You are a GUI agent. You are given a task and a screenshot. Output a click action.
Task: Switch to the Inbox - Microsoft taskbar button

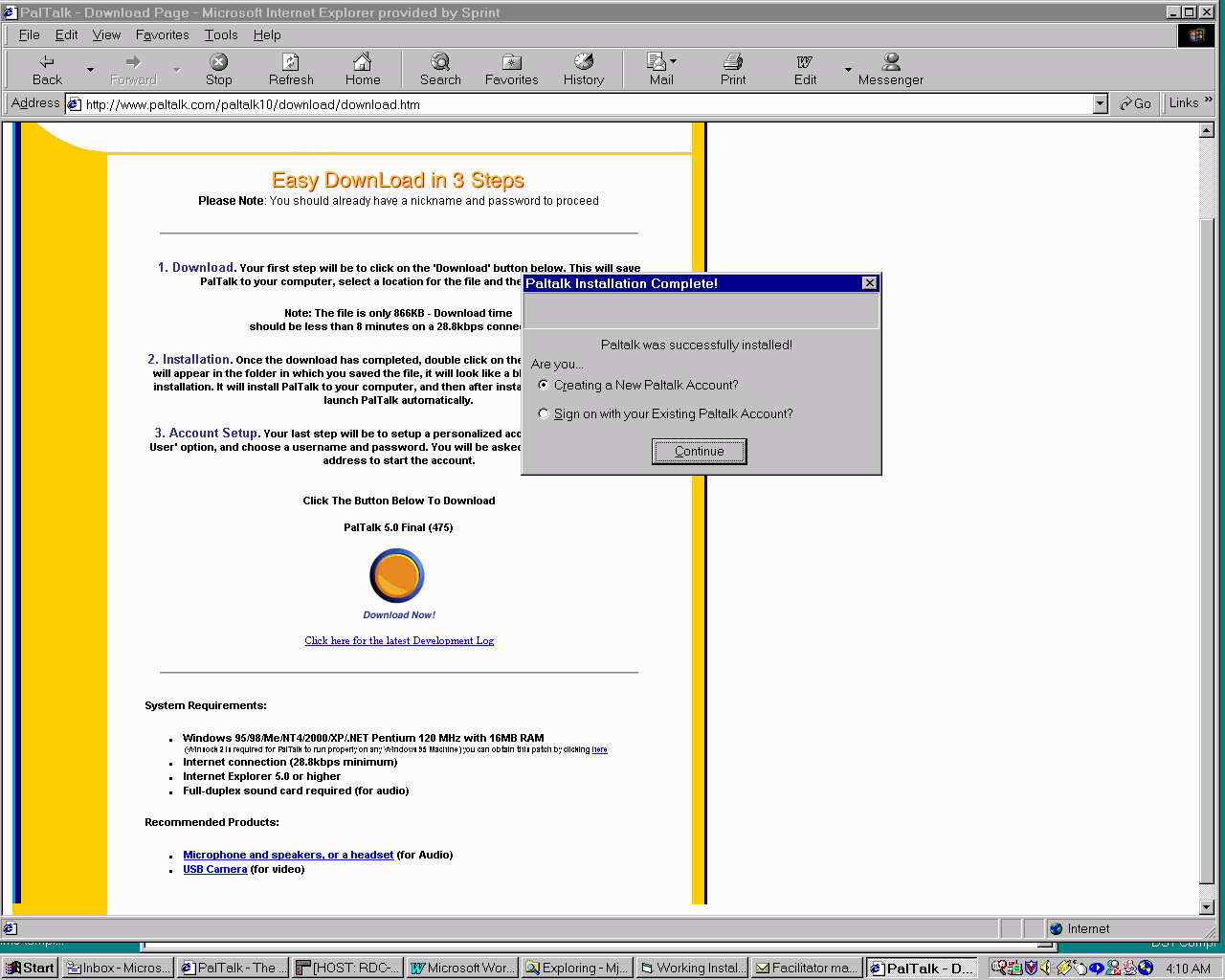119,968
